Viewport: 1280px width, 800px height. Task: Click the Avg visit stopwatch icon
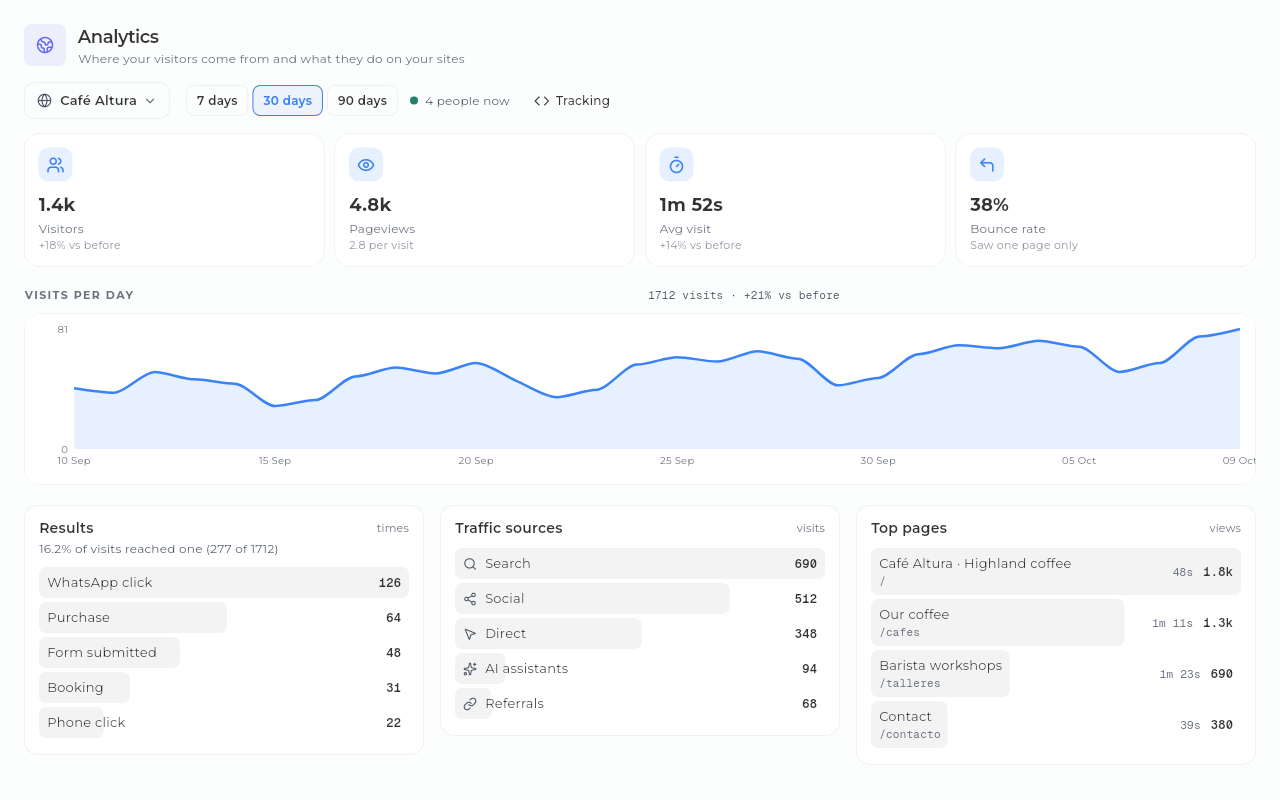coord(676,165)
